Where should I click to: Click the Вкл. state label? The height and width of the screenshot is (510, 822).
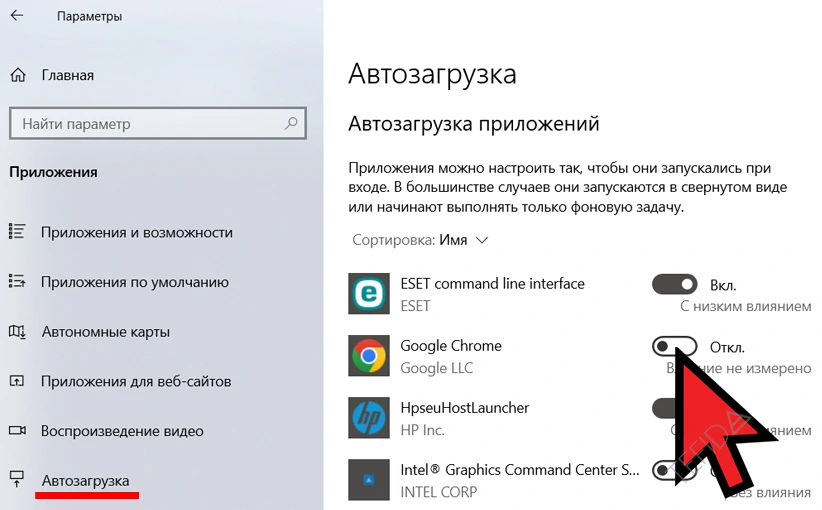[723, 286]
